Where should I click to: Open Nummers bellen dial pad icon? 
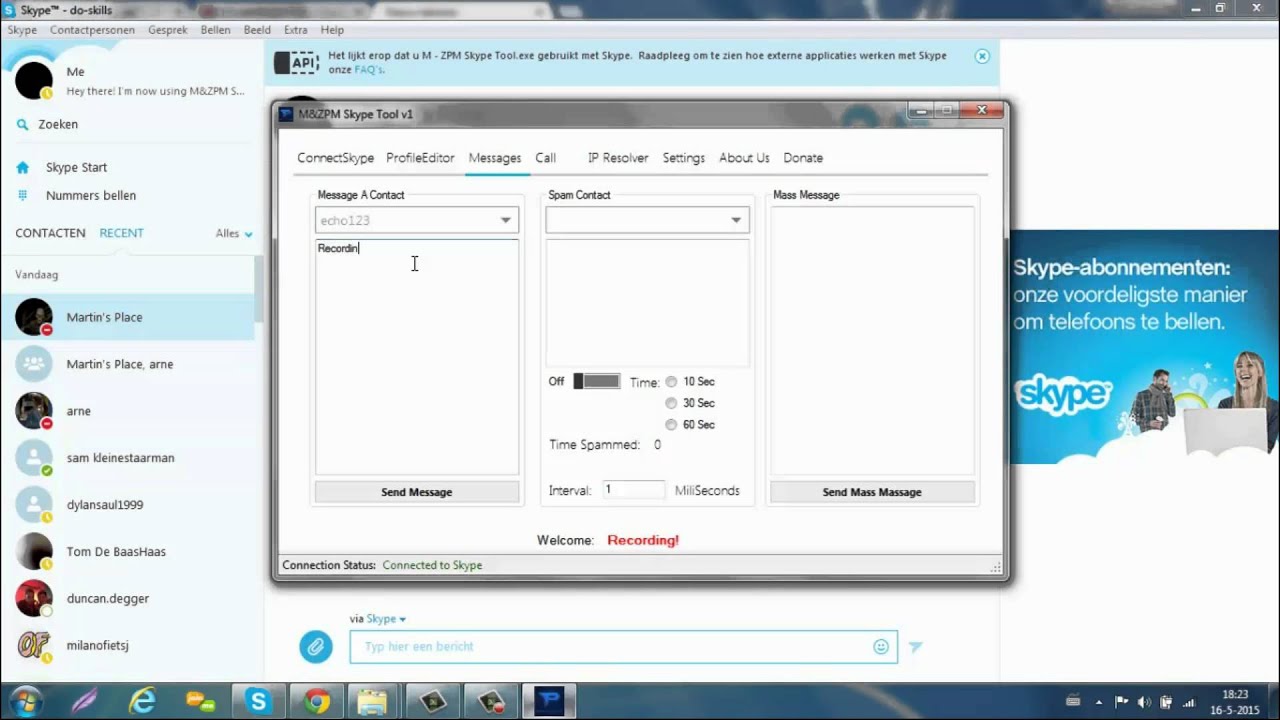pyautogui.click(x=22, y=196)
